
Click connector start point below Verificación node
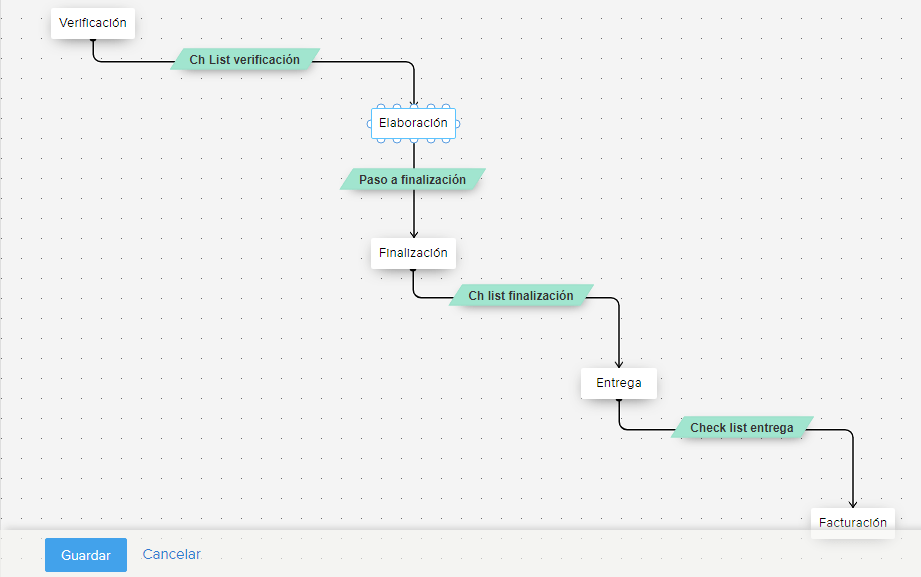[93, 42]
